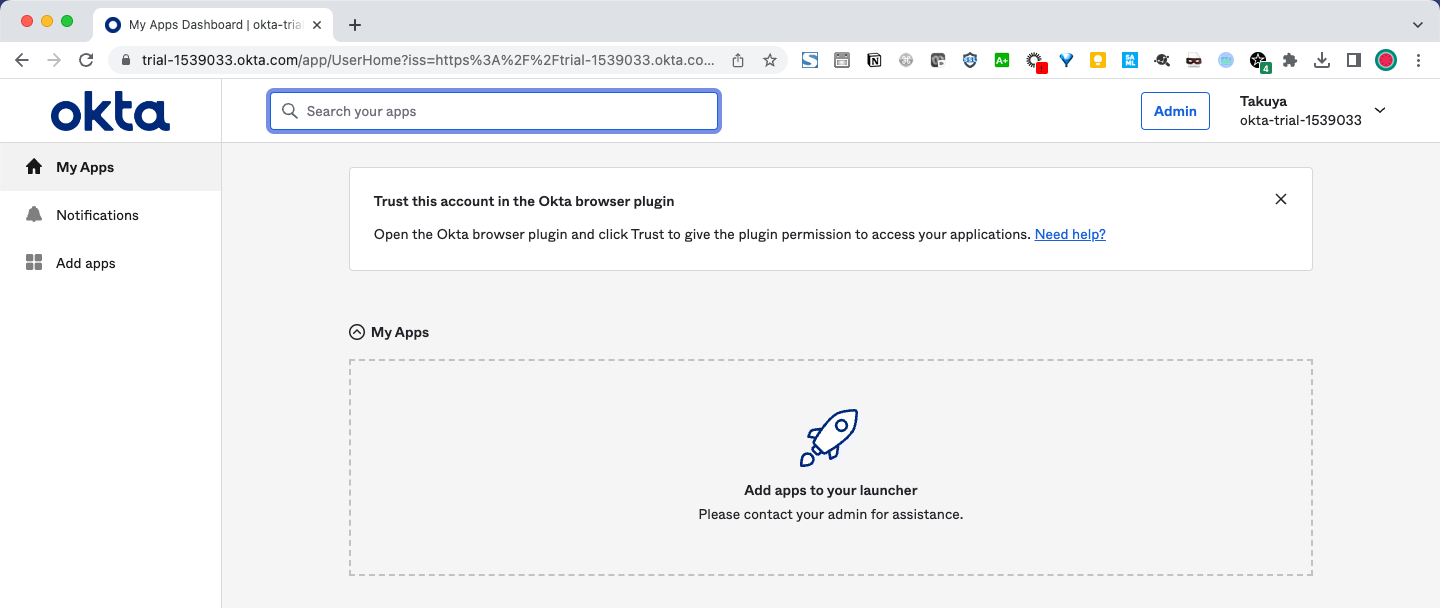Focus the Search your apps field

click(x=494, y=111)
